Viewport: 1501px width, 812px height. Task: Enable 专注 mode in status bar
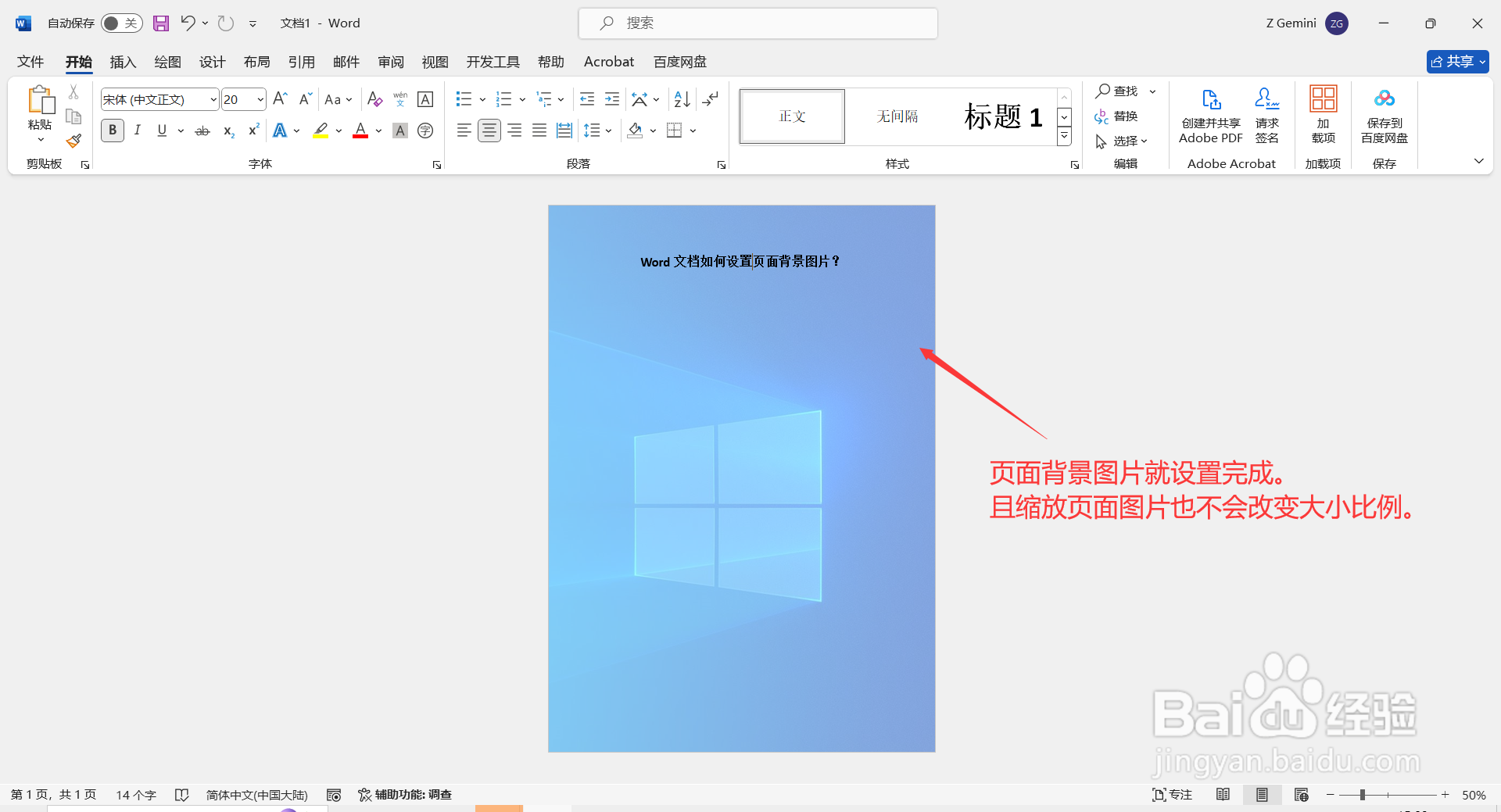[x=1171, y=794]
